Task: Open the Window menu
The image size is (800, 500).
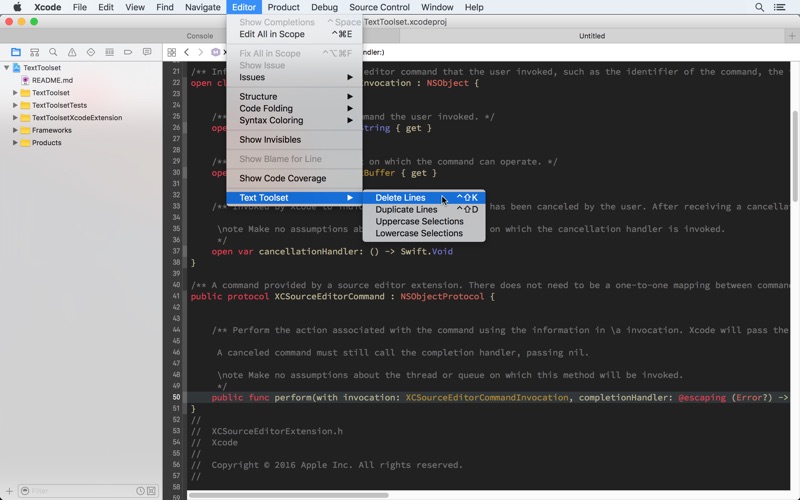Action: coord(437,7)
